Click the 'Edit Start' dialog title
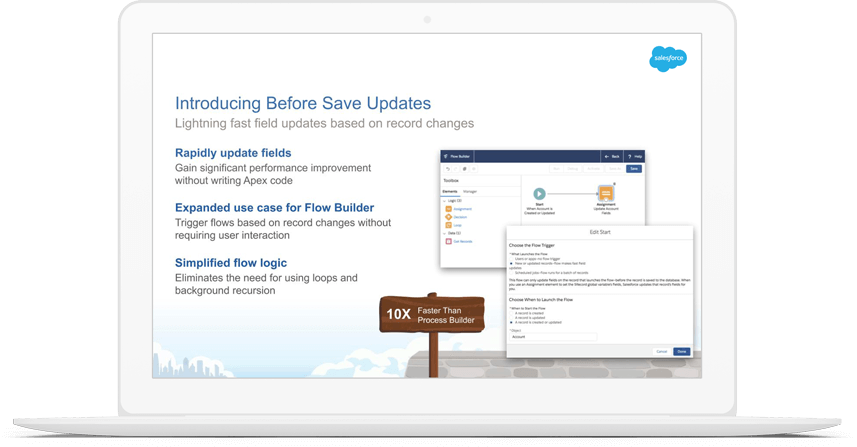The height and width of the screenshot is (447, 857). click(x=600, y=232)
